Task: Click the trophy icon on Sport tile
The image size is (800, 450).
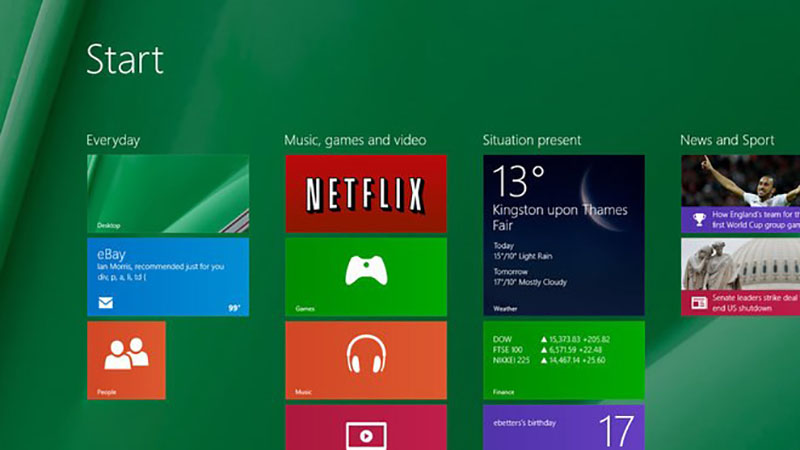Action: point(699,220)
